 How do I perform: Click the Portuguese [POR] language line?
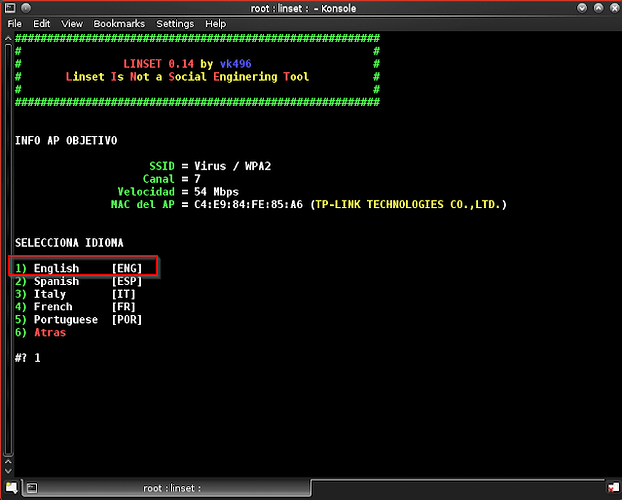(x=80, y=320)
